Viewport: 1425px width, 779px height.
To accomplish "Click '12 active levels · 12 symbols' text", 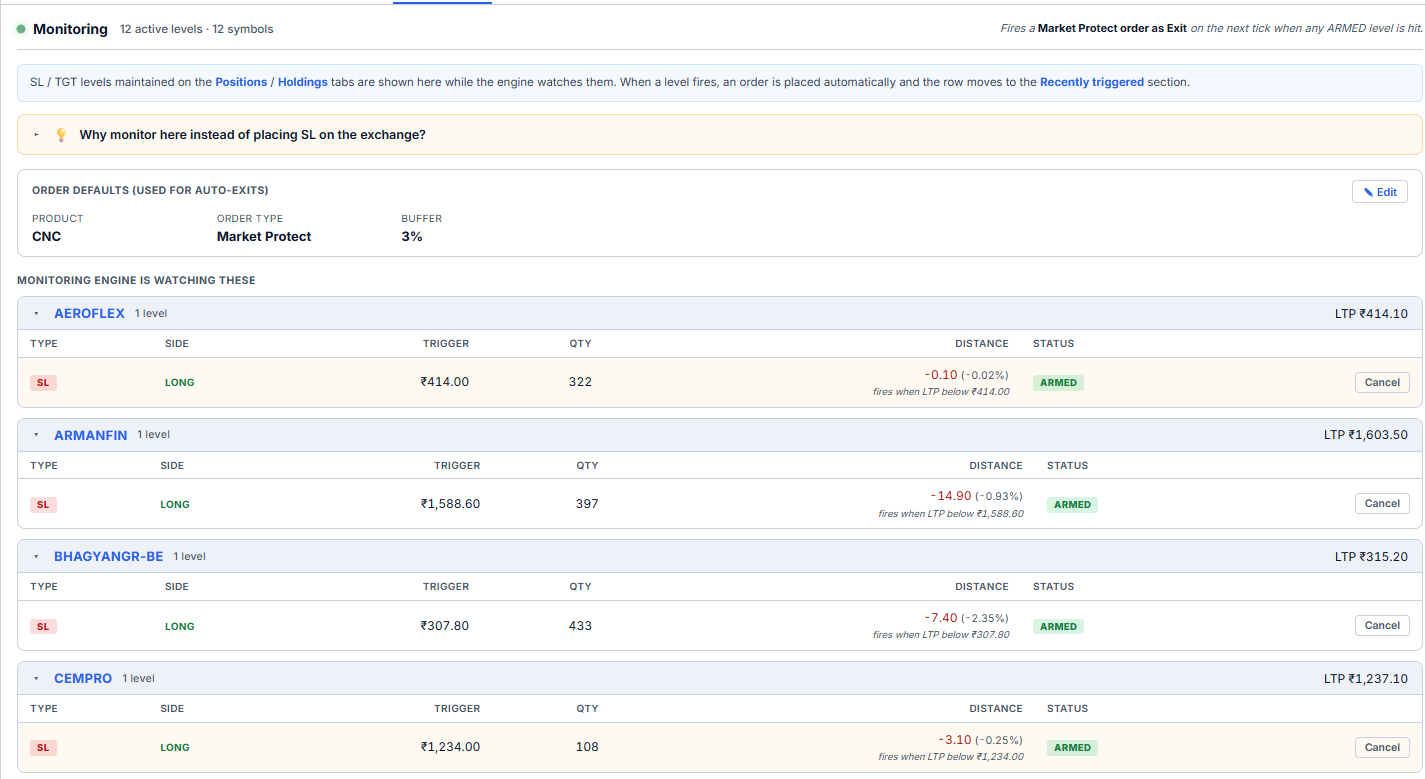I will coord(196,29).
